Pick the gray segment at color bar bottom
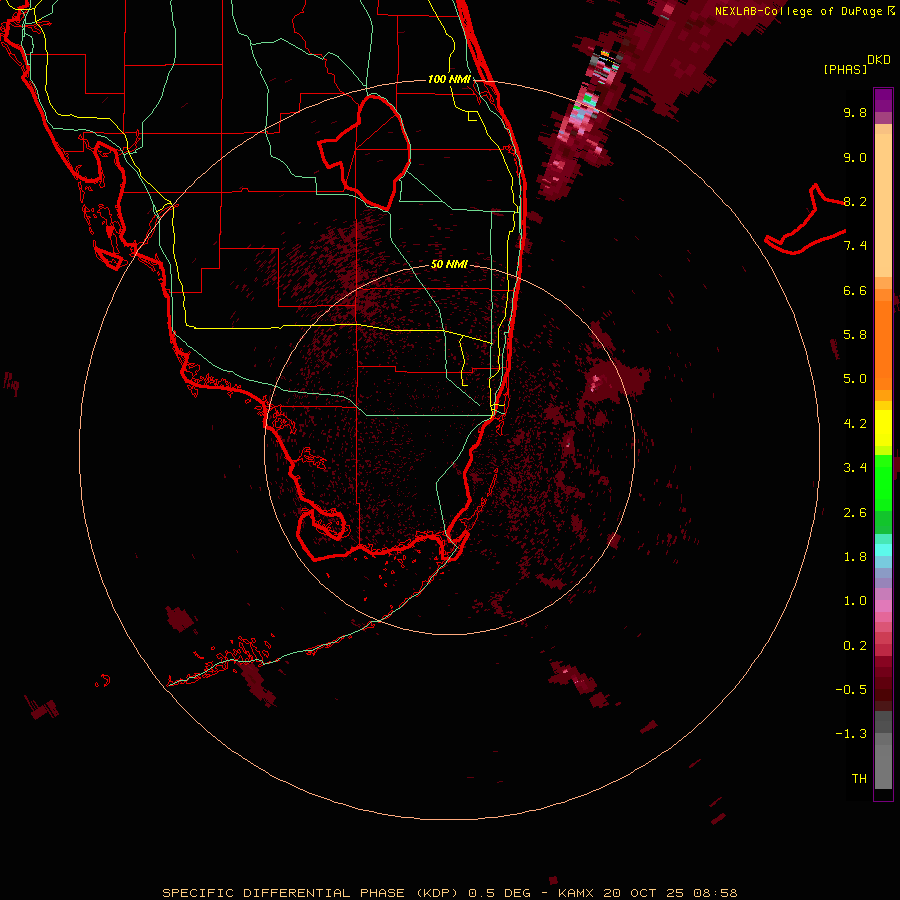Viewport: 900px width, 900px height. pos(883,766)
